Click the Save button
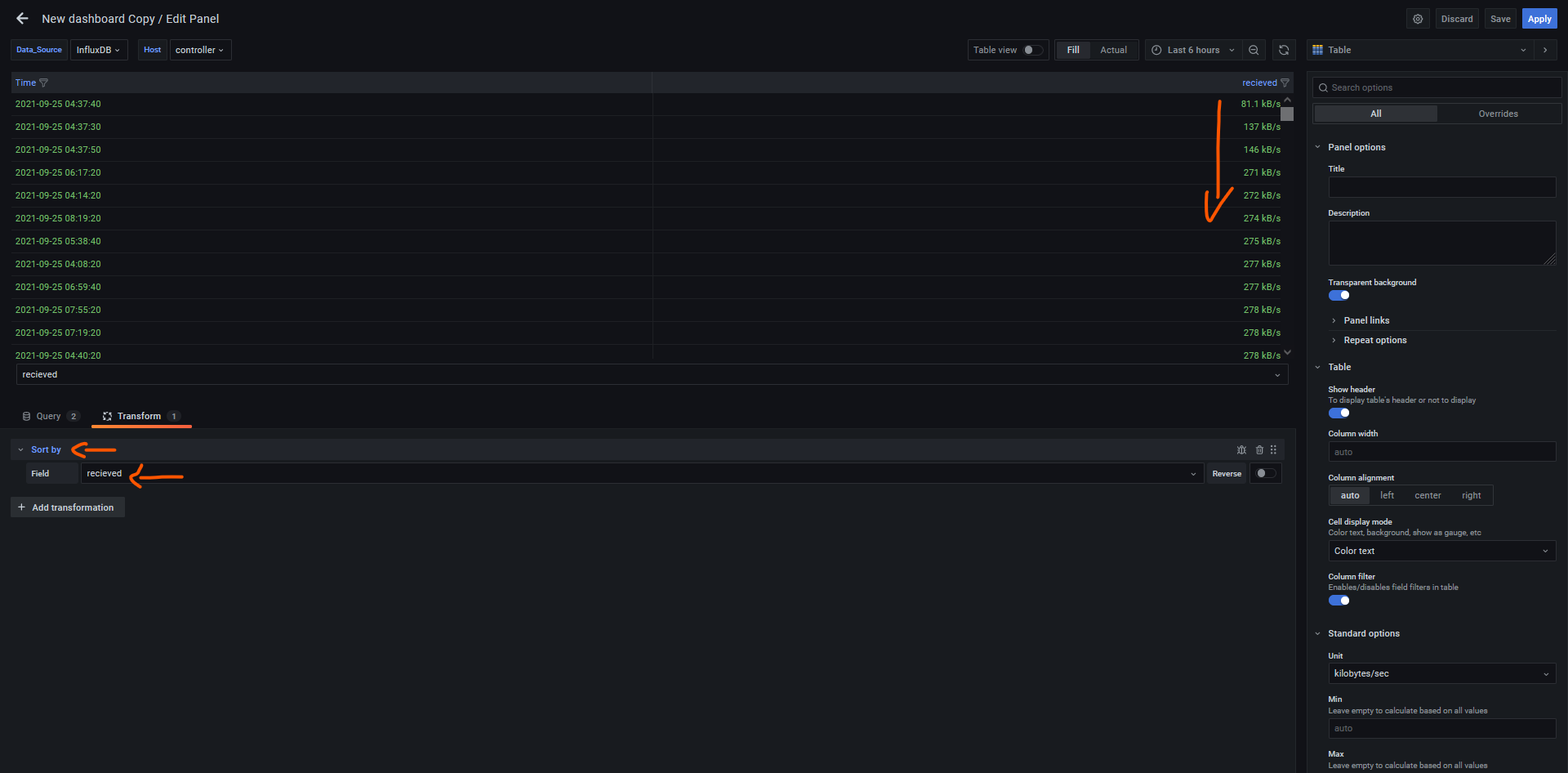Screen dimensions: 1568x773 click(x=1500, y=19)
